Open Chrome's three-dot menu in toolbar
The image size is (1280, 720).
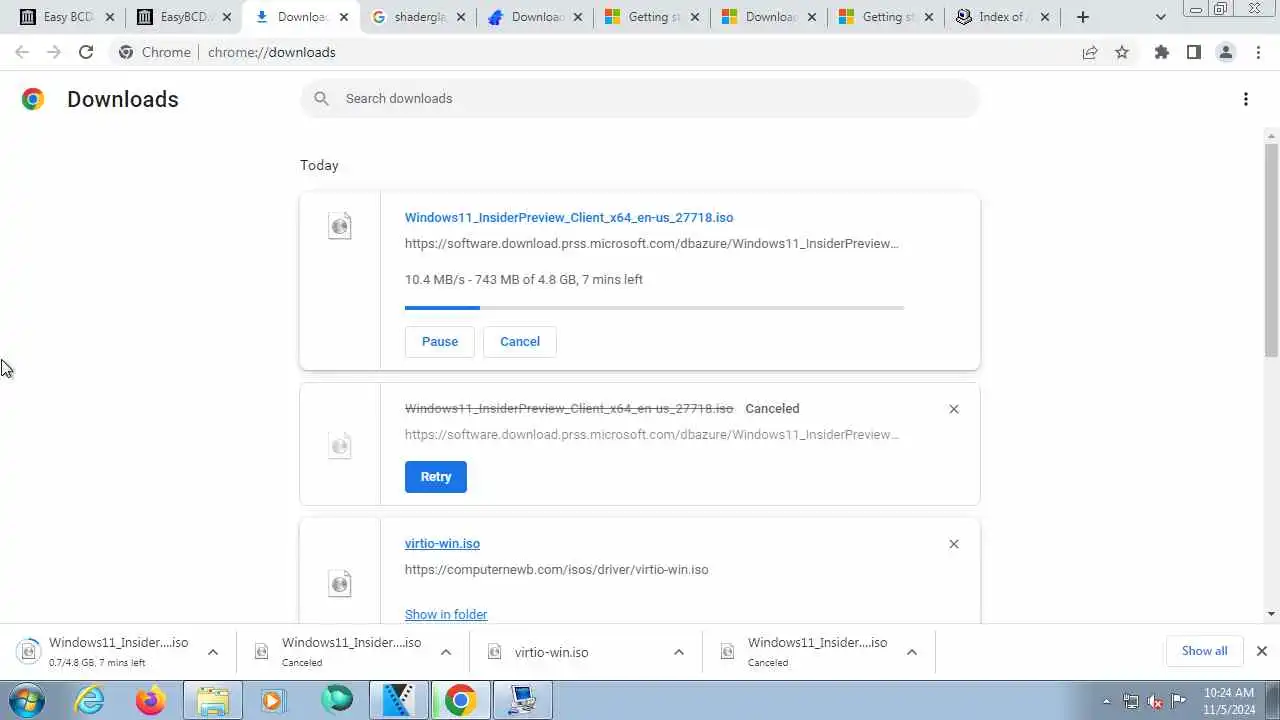coord(1258,52)
